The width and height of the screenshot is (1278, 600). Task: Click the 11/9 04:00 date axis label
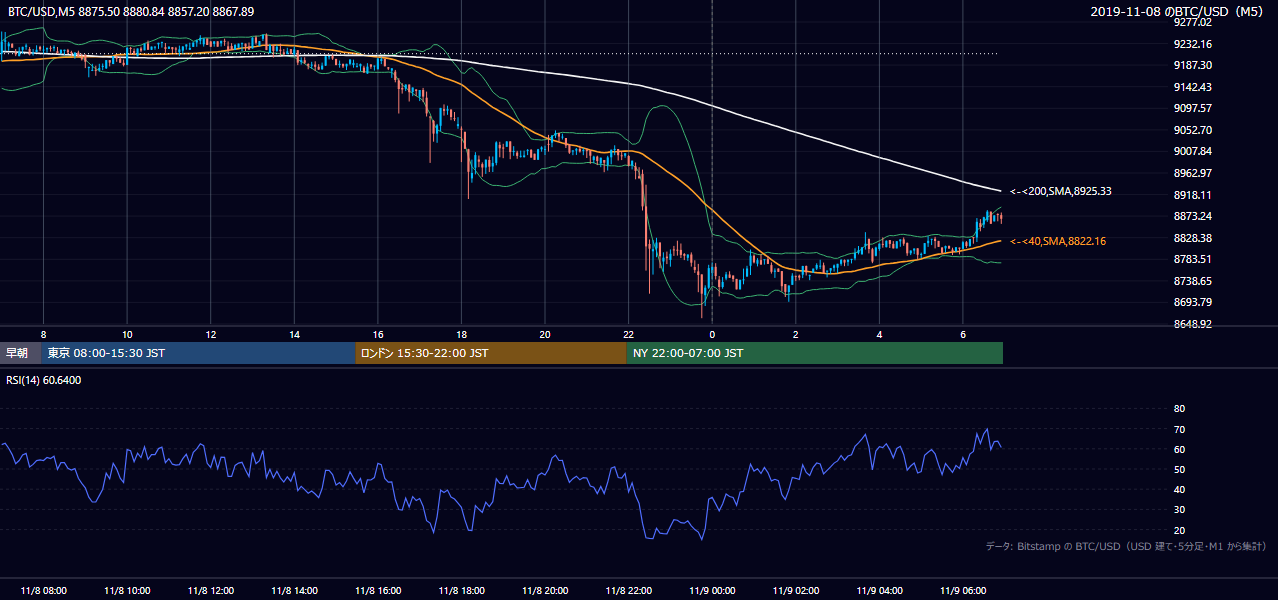tap(879, 590)
